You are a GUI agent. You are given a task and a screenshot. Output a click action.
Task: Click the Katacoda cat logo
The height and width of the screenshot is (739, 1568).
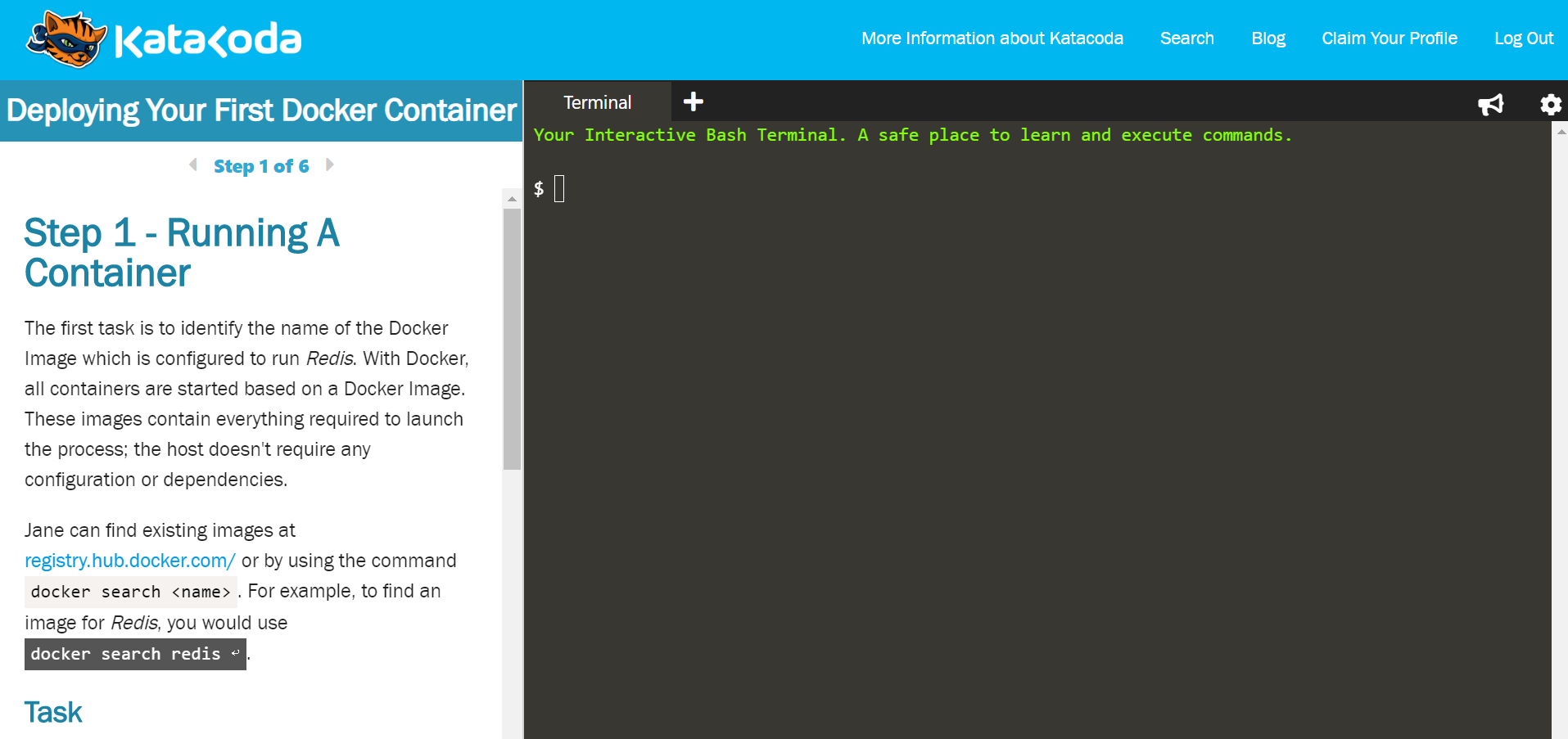tap(66, 38)
